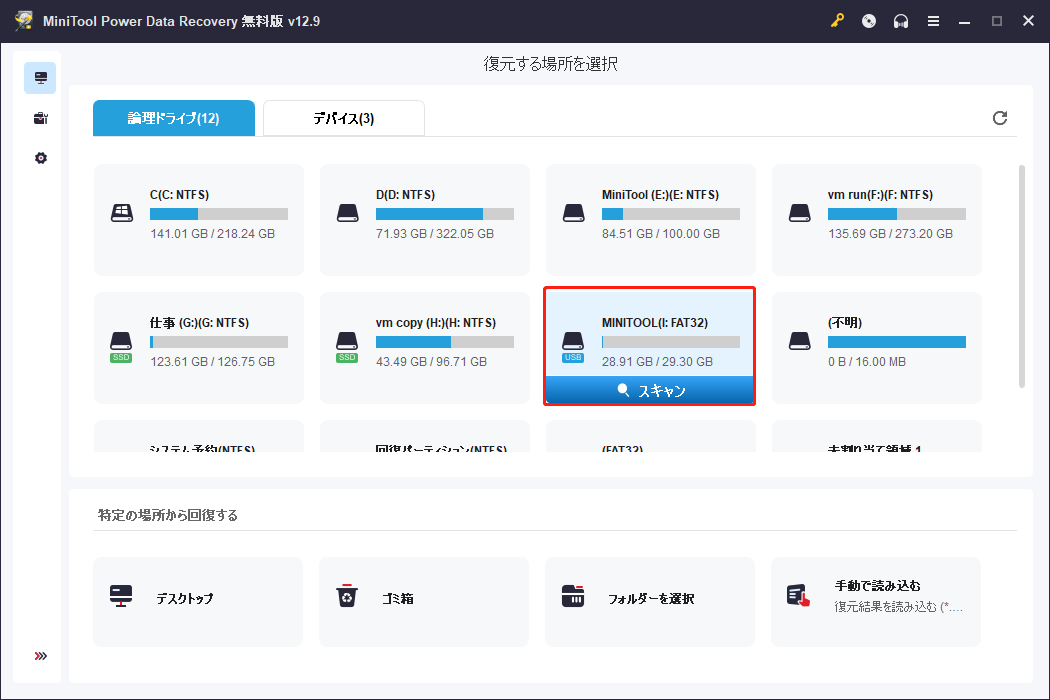Click 43.49 GB / 96.71 GB size text
The width and height of the screenshot is (1050, 700).
(x=431, y=362)
